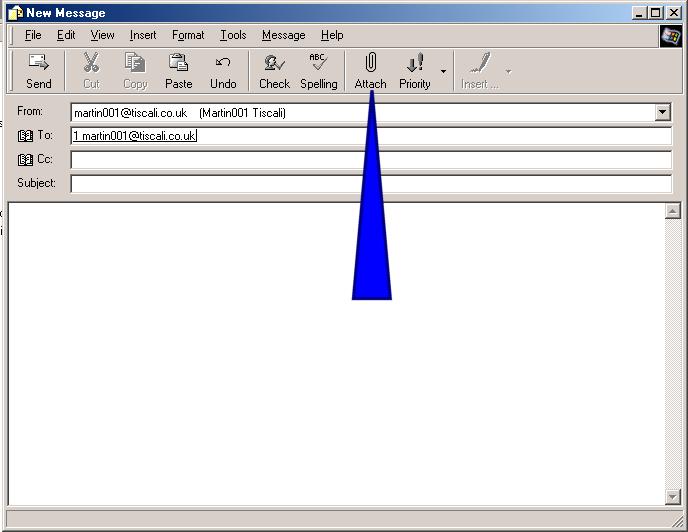Expand the toolbar overflow arrow after Insert

pyautogui.click(x=508, y=72)
